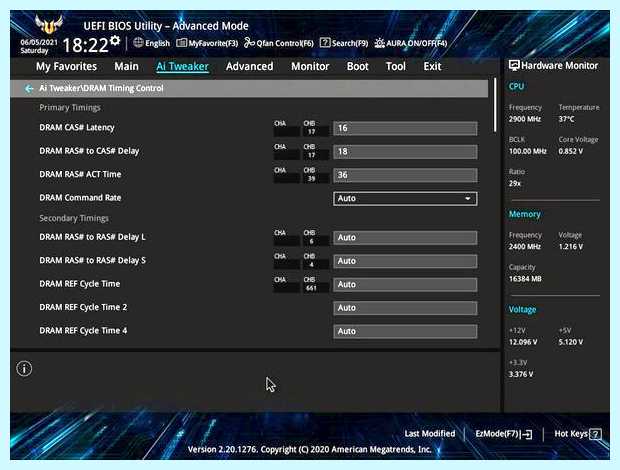
Task: Click the DRAM RAS# to RAS# Delay L field
Action: pyautogui.click(x=405, y=238)
